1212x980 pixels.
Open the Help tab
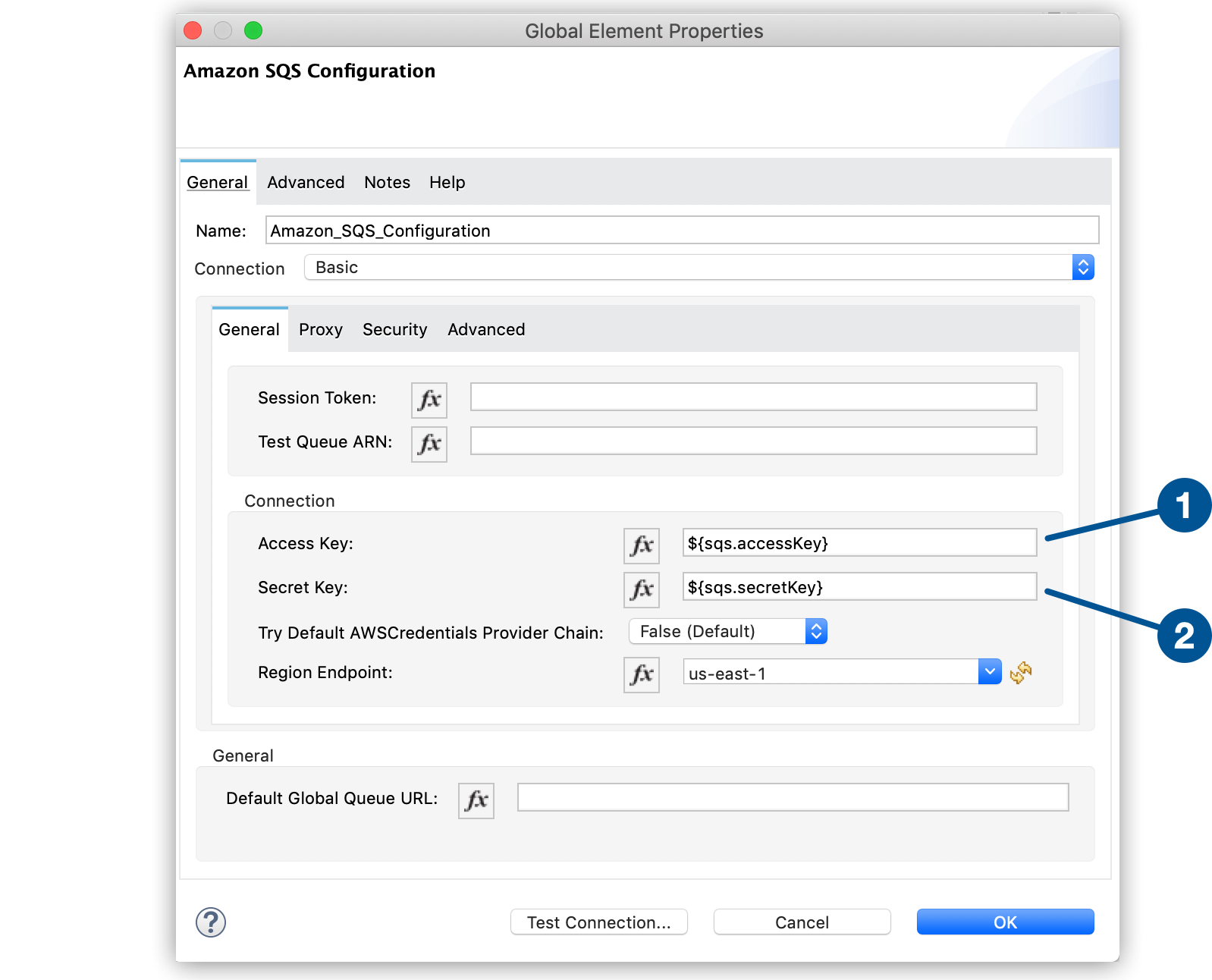coord(447,183)
